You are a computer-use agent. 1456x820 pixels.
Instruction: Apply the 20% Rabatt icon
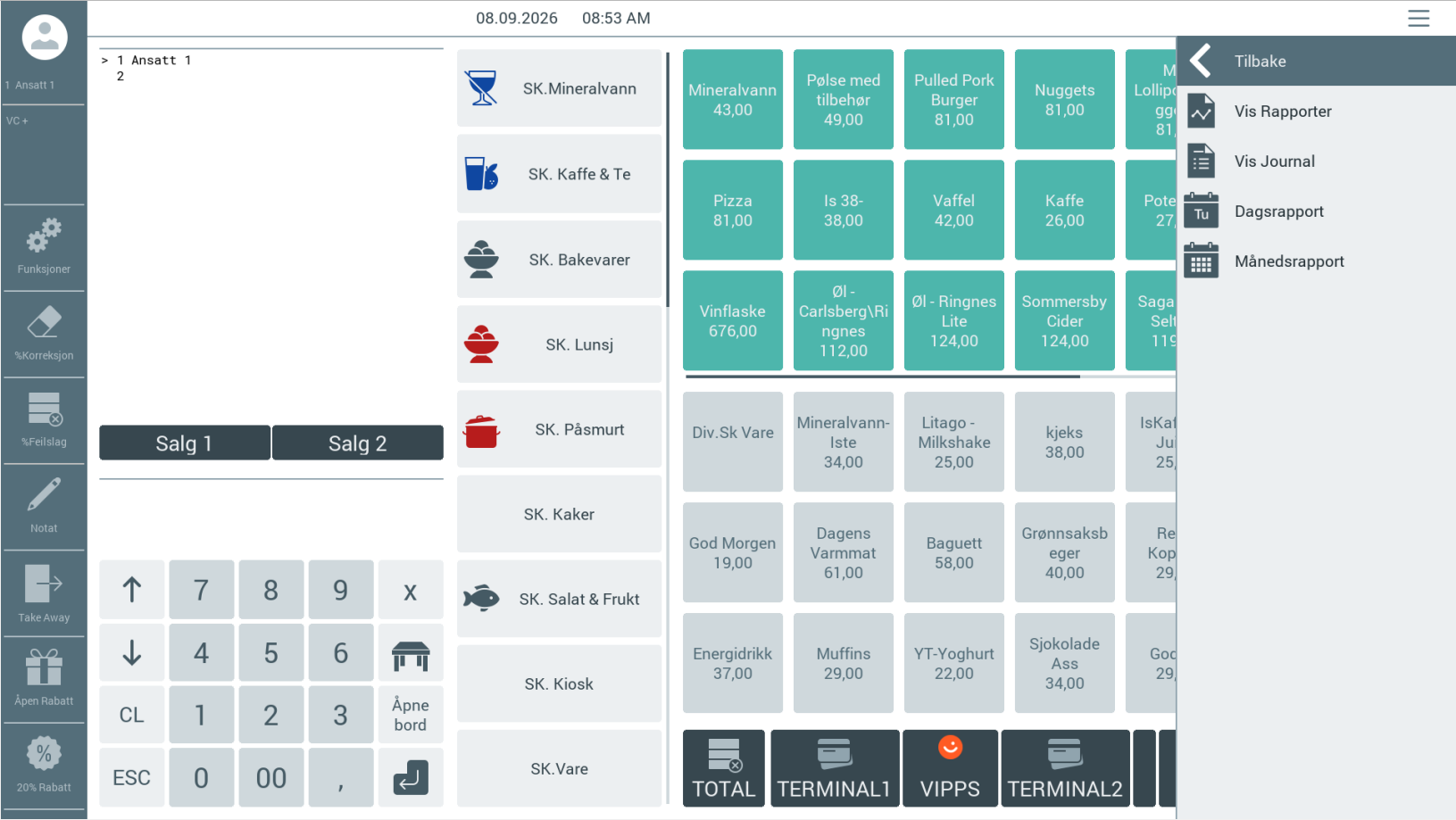44,754
